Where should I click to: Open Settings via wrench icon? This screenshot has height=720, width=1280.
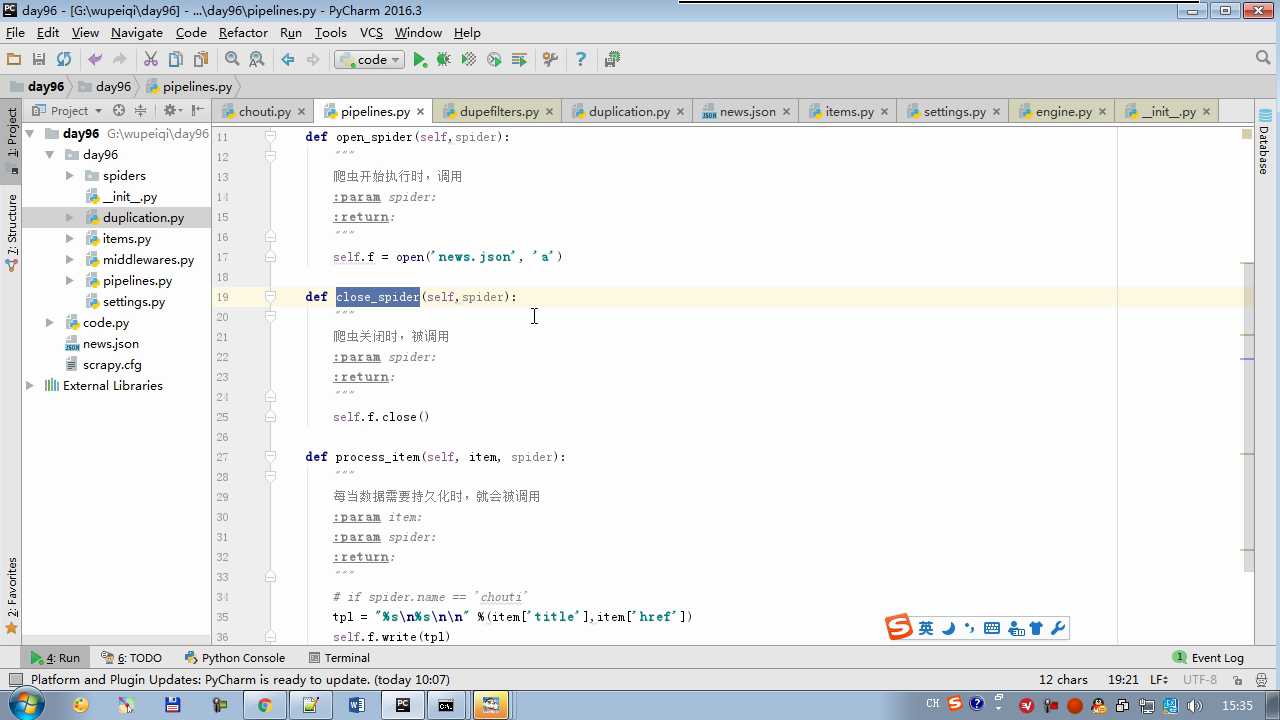(x=550, y=60)
